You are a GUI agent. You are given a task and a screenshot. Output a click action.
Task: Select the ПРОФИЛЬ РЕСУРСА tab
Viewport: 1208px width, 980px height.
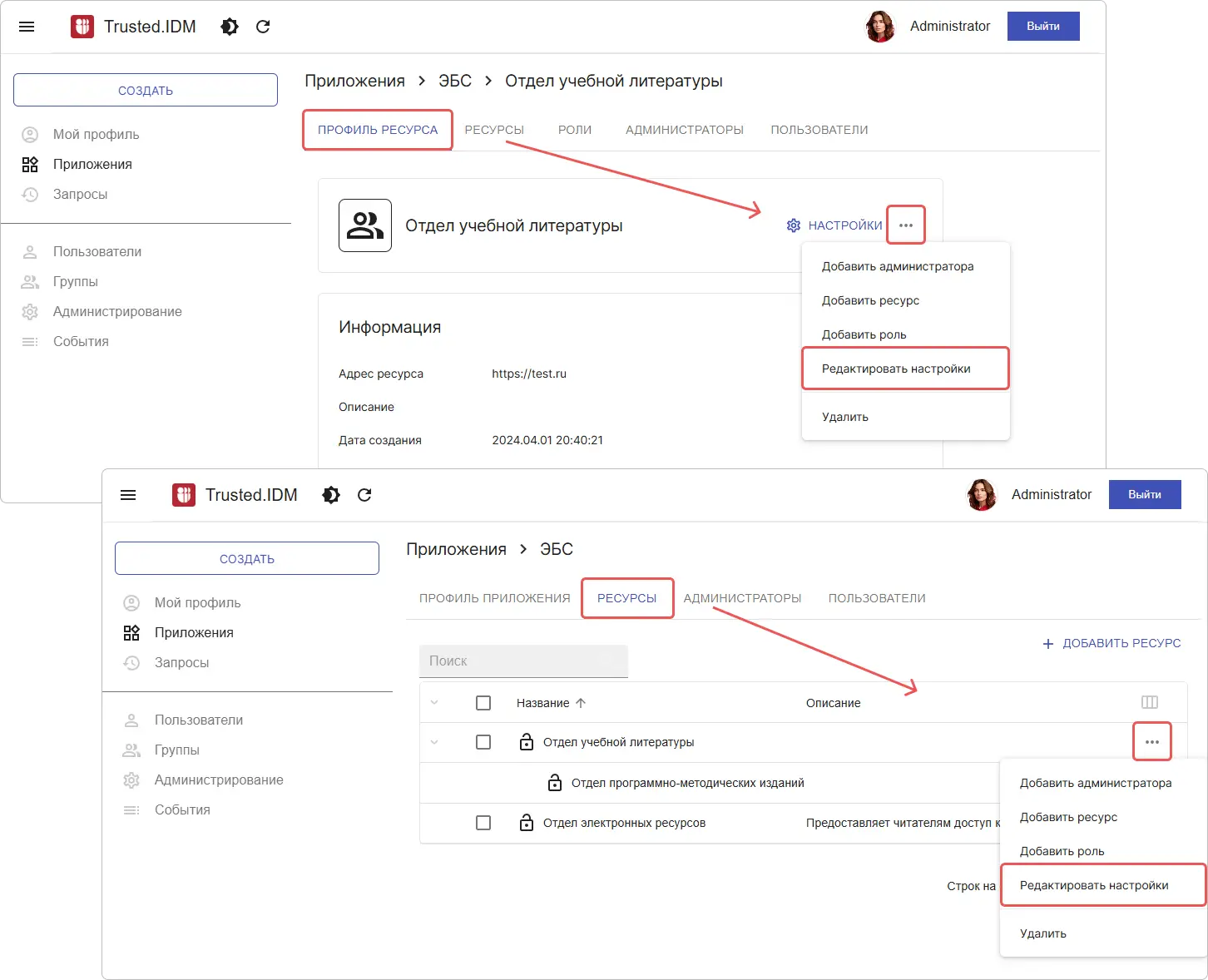click(378, 130)
